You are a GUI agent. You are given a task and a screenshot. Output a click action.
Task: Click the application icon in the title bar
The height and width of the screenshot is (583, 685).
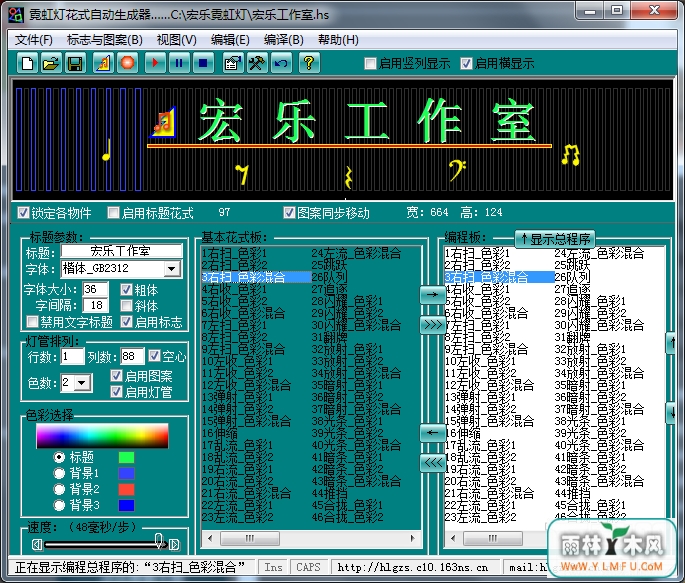pyautogui.click(x=16, y=15)
